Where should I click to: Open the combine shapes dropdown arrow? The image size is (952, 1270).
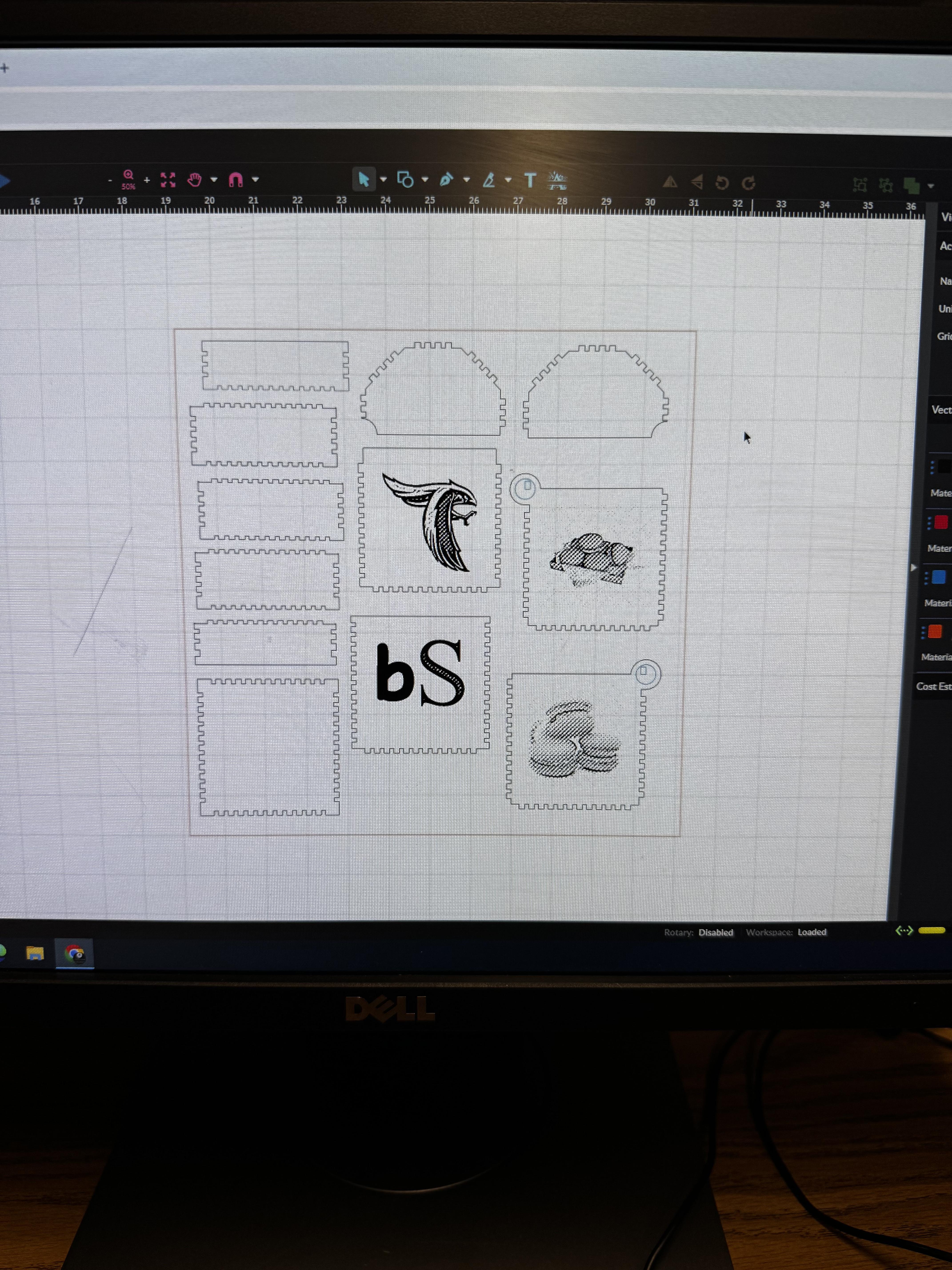point(931,186)
